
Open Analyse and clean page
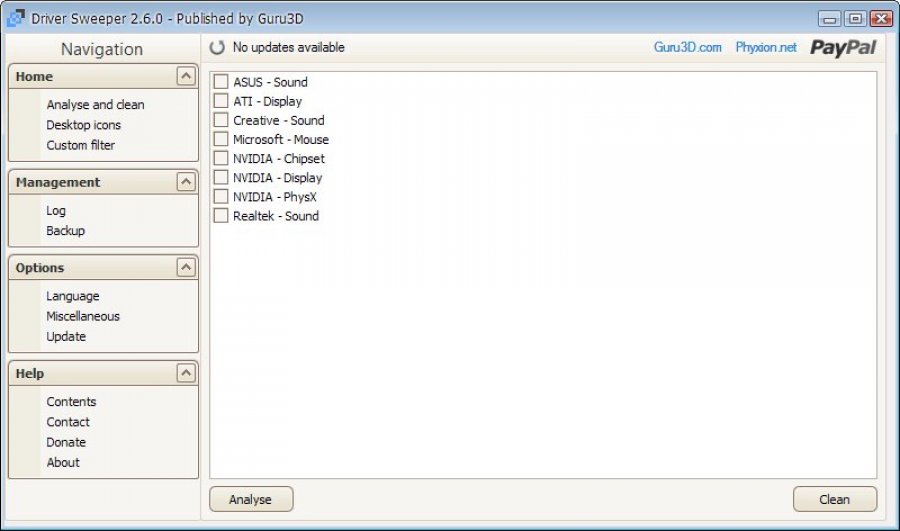(95, 104)
